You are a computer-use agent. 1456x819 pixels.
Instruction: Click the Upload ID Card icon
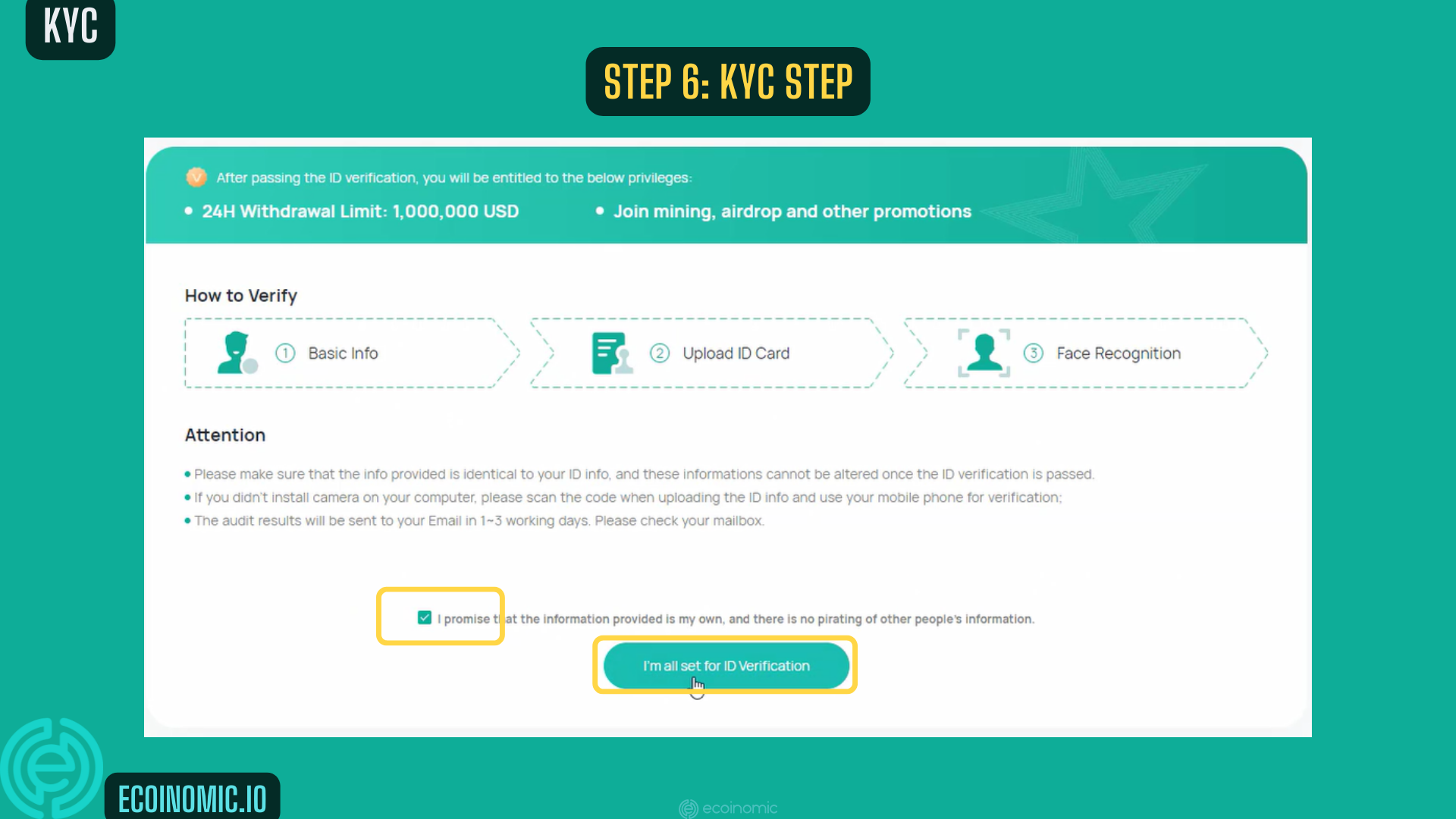[610, 352]
